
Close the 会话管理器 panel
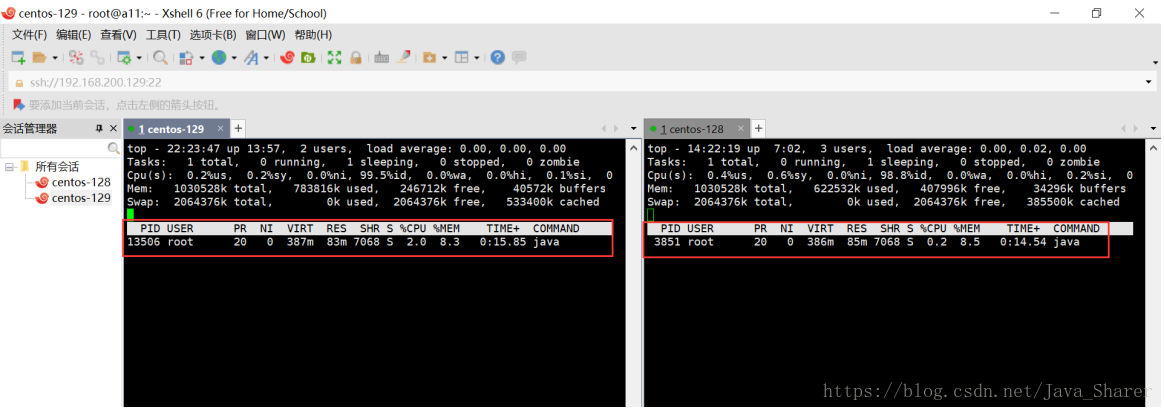(114, 128)
